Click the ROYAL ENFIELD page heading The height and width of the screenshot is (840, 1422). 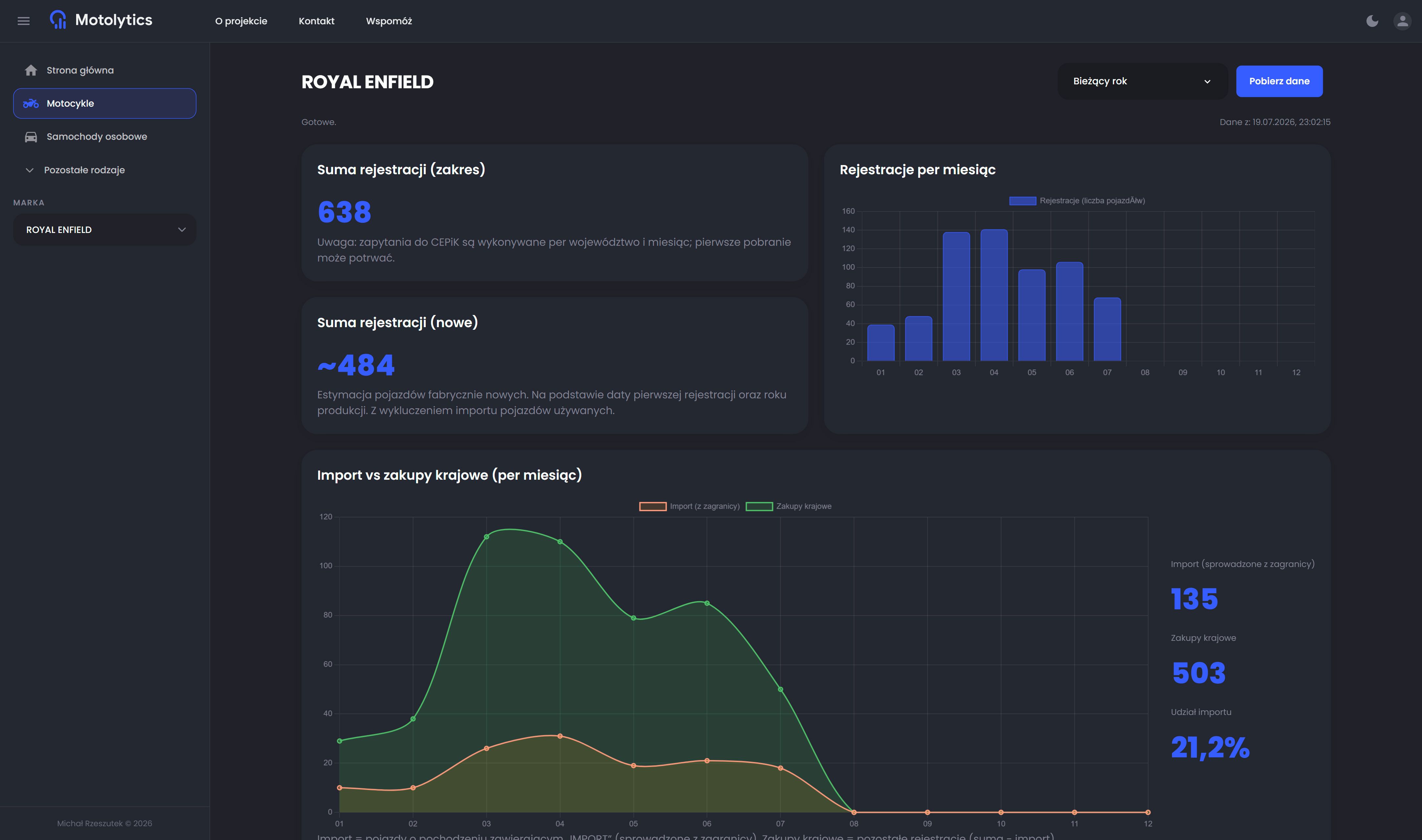coord(367,82)
